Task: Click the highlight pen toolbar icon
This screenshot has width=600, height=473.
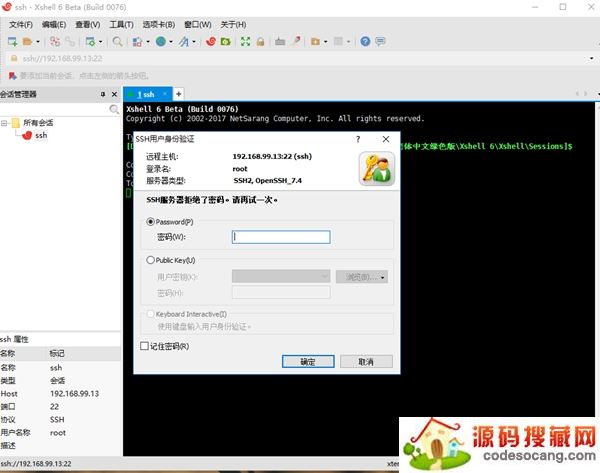Action: point(296,41)
